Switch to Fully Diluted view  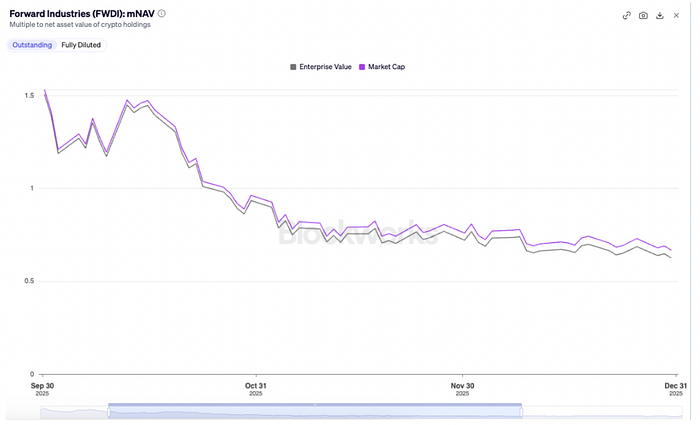81,45
